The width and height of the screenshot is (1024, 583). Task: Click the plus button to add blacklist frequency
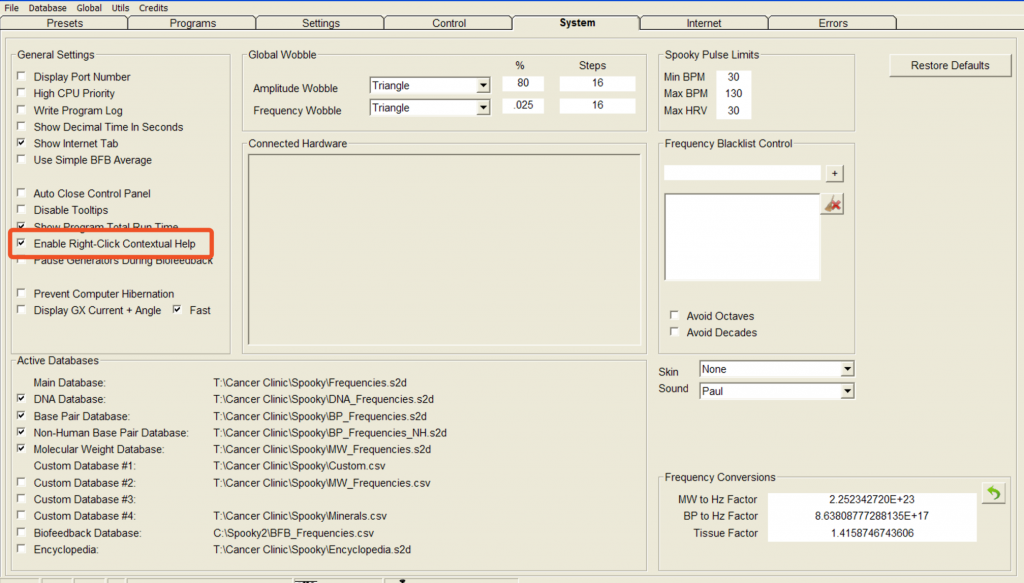click(x=835, y=173)
